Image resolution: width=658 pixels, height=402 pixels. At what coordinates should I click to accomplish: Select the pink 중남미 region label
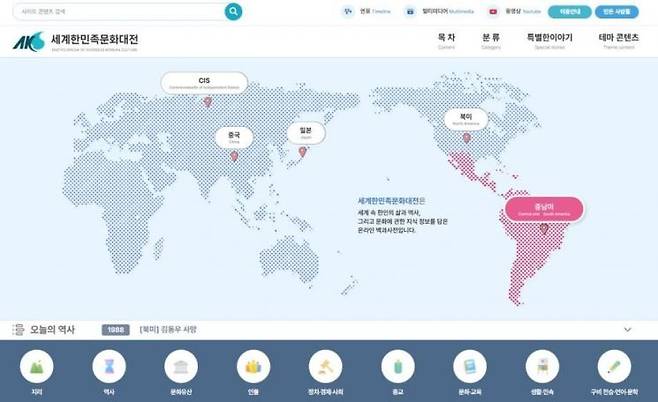[544, 209]
